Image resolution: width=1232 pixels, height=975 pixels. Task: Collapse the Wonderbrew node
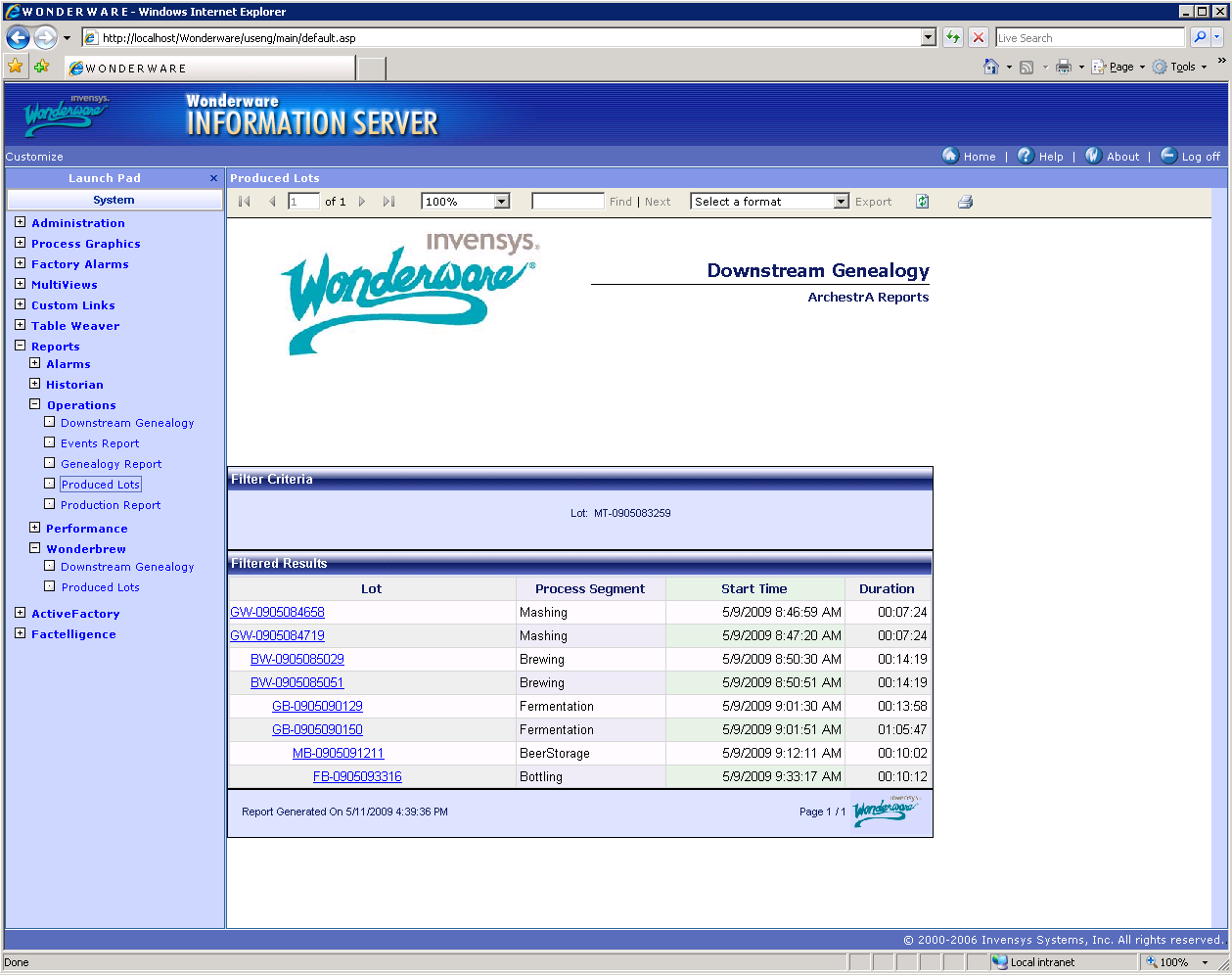[35, 548]
